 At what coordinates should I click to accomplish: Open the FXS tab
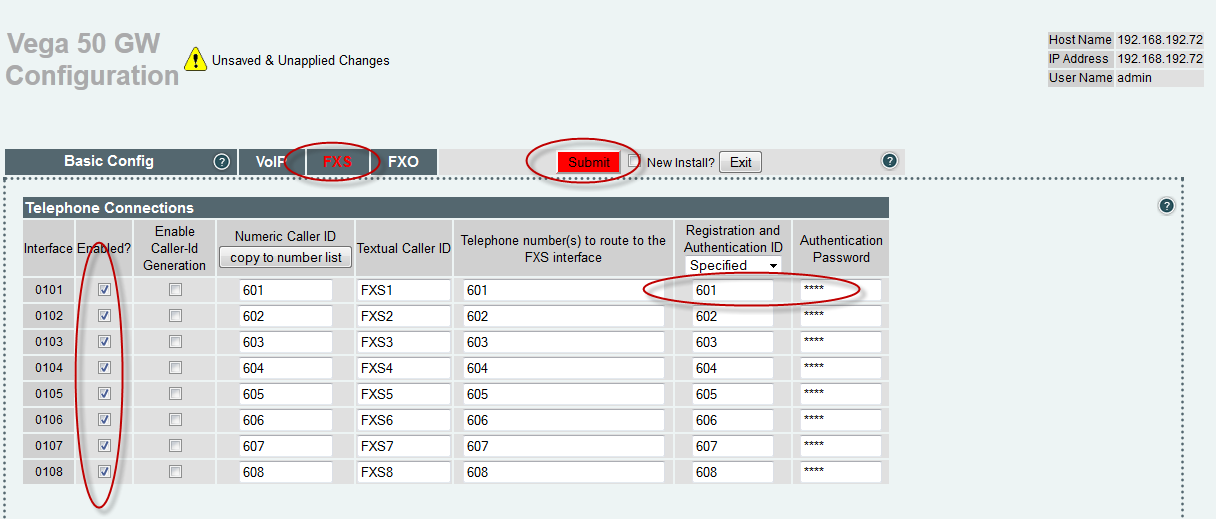tap(337, 162)
